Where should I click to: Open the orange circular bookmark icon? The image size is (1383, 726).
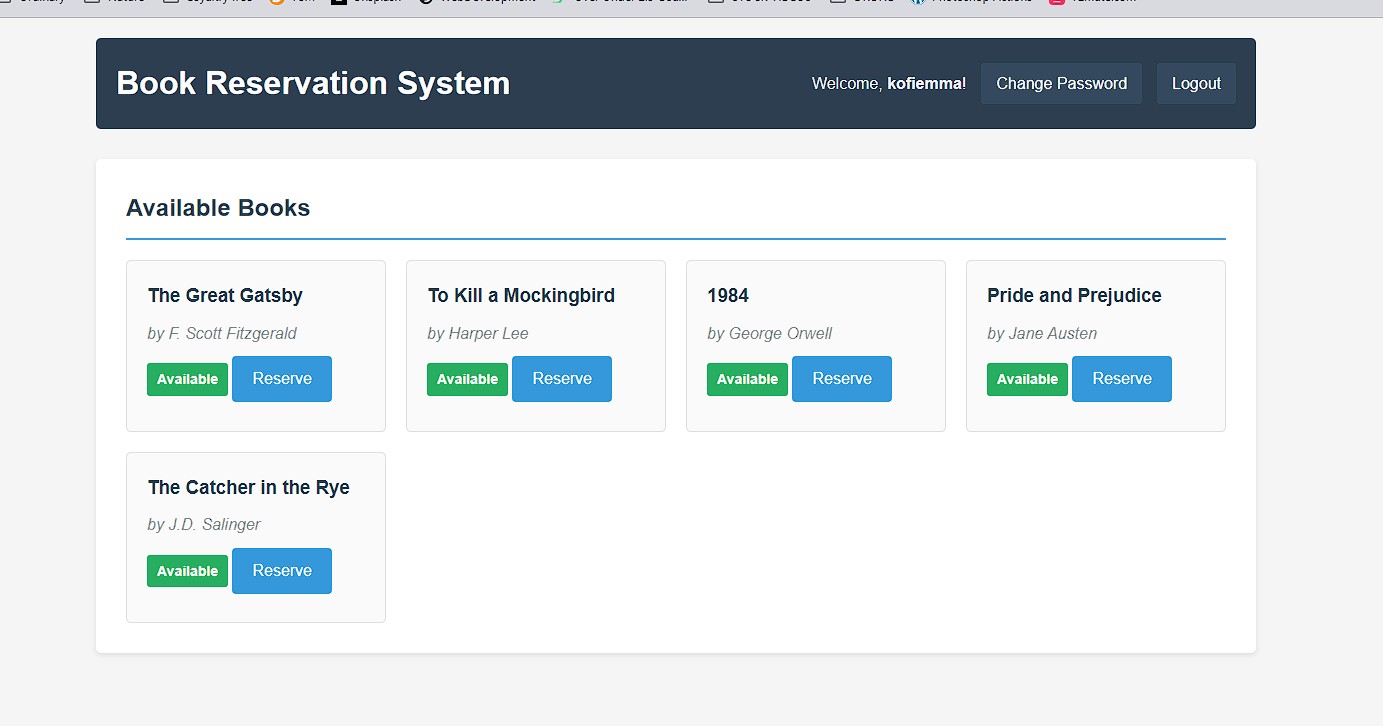pos(276,3)
